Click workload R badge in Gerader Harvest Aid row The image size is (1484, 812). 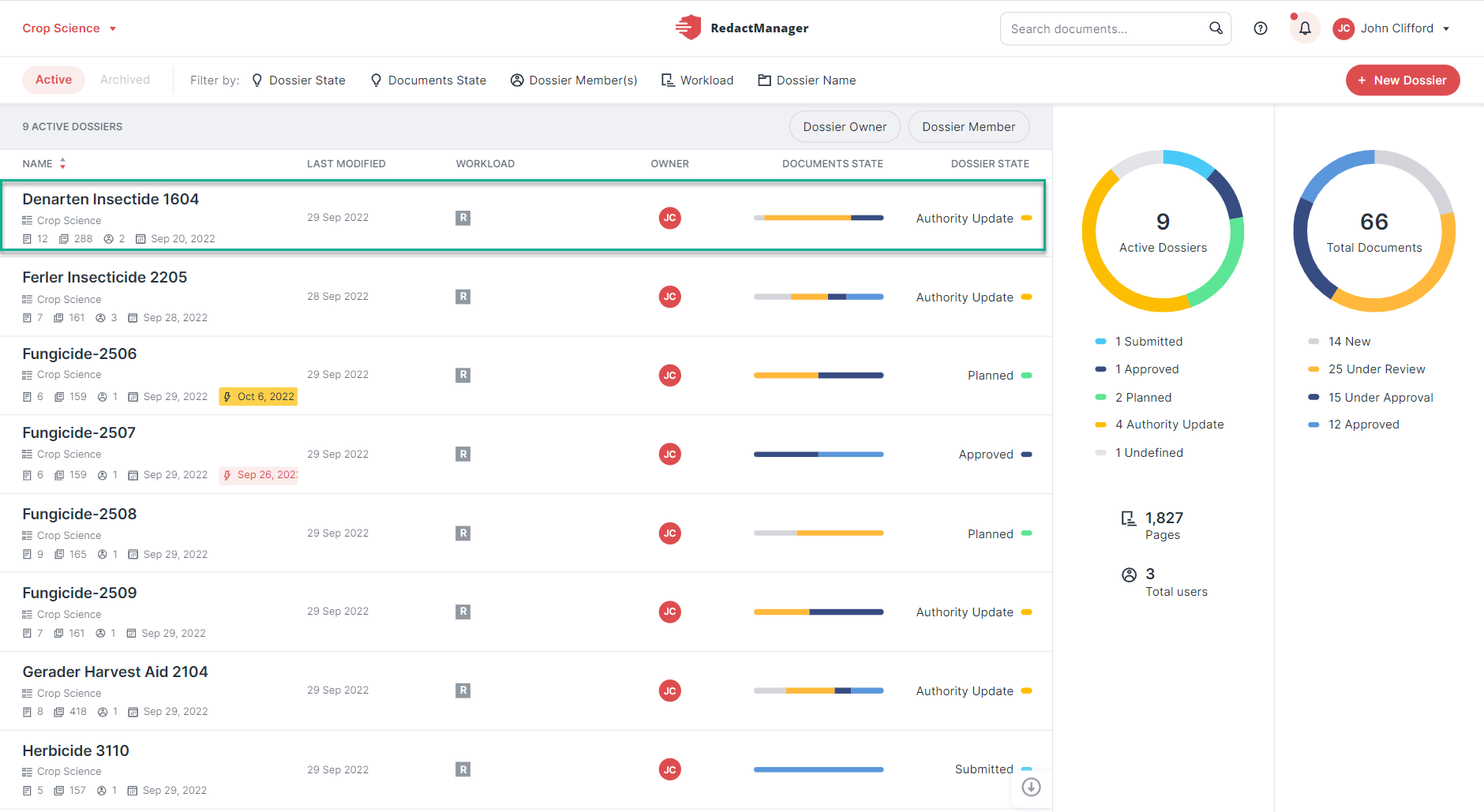(x=463, y=690)
